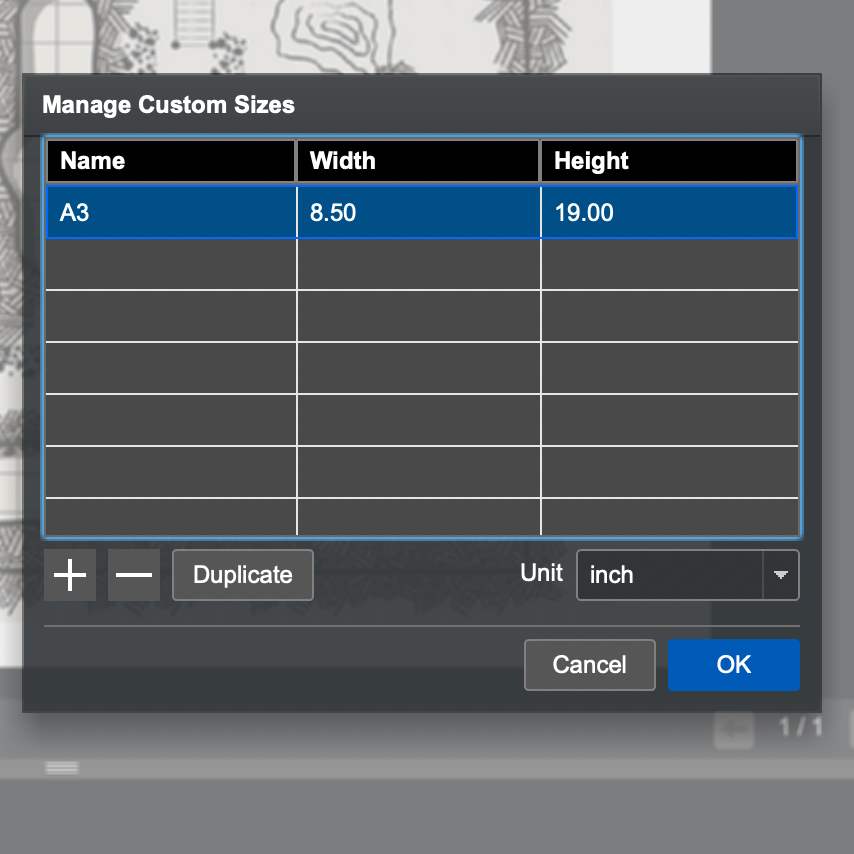This screenshot has height=854, width=854.
Task: Click the Width column header
Action: click(418, 161)
